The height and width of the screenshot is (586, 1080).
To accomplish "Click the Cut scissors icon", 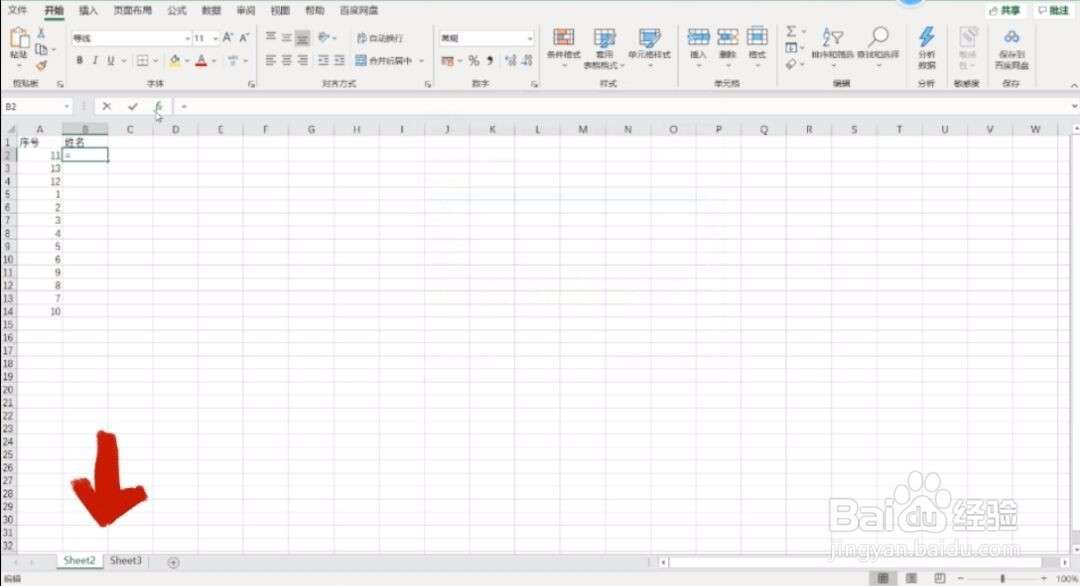I will [x=41, y=33].
